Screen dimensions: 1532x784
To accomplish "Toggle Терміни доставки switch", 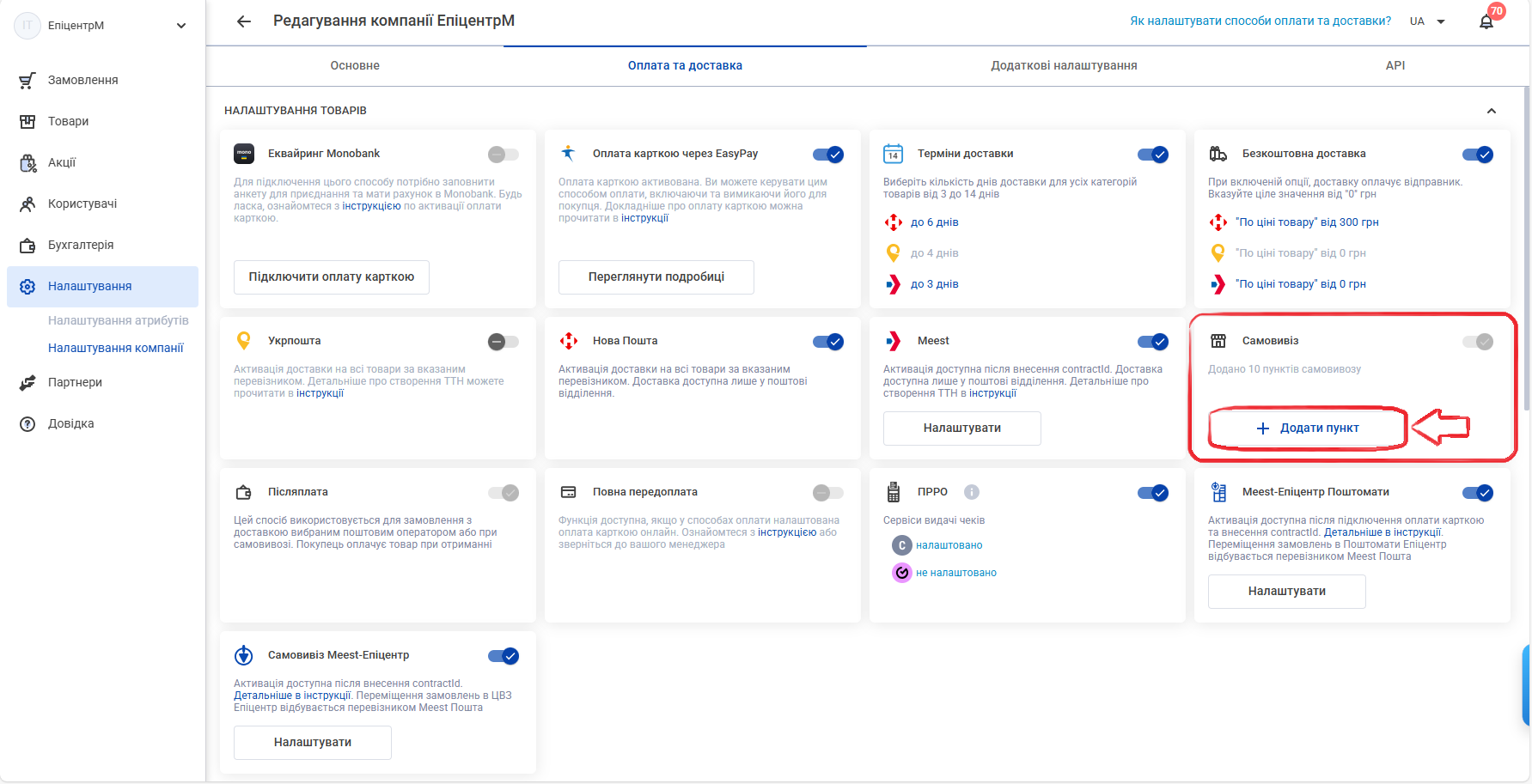I will point(1153,155).
